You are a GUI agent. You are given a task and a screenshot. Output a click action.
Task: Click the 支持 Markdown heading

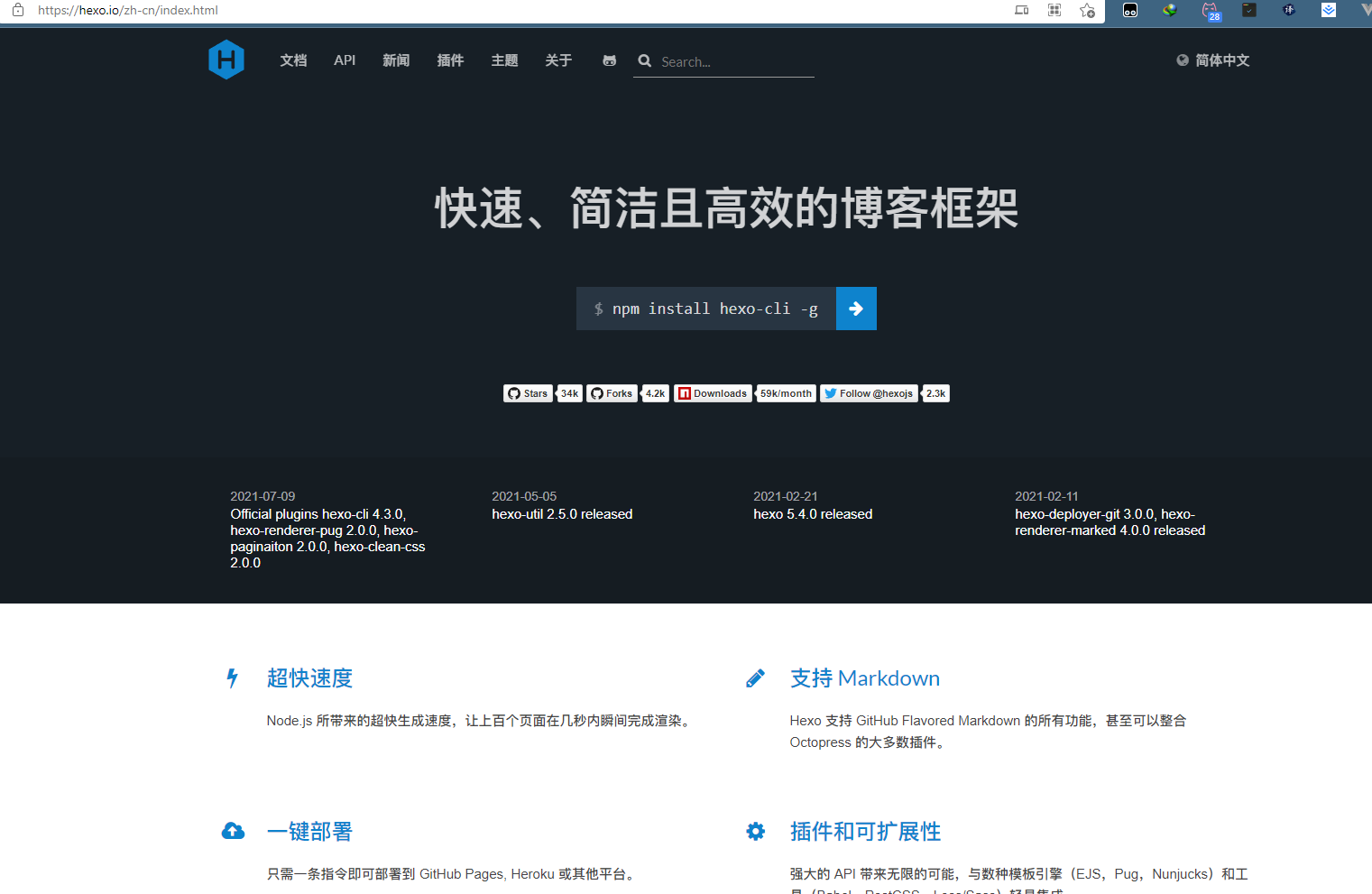coord(865,678)
